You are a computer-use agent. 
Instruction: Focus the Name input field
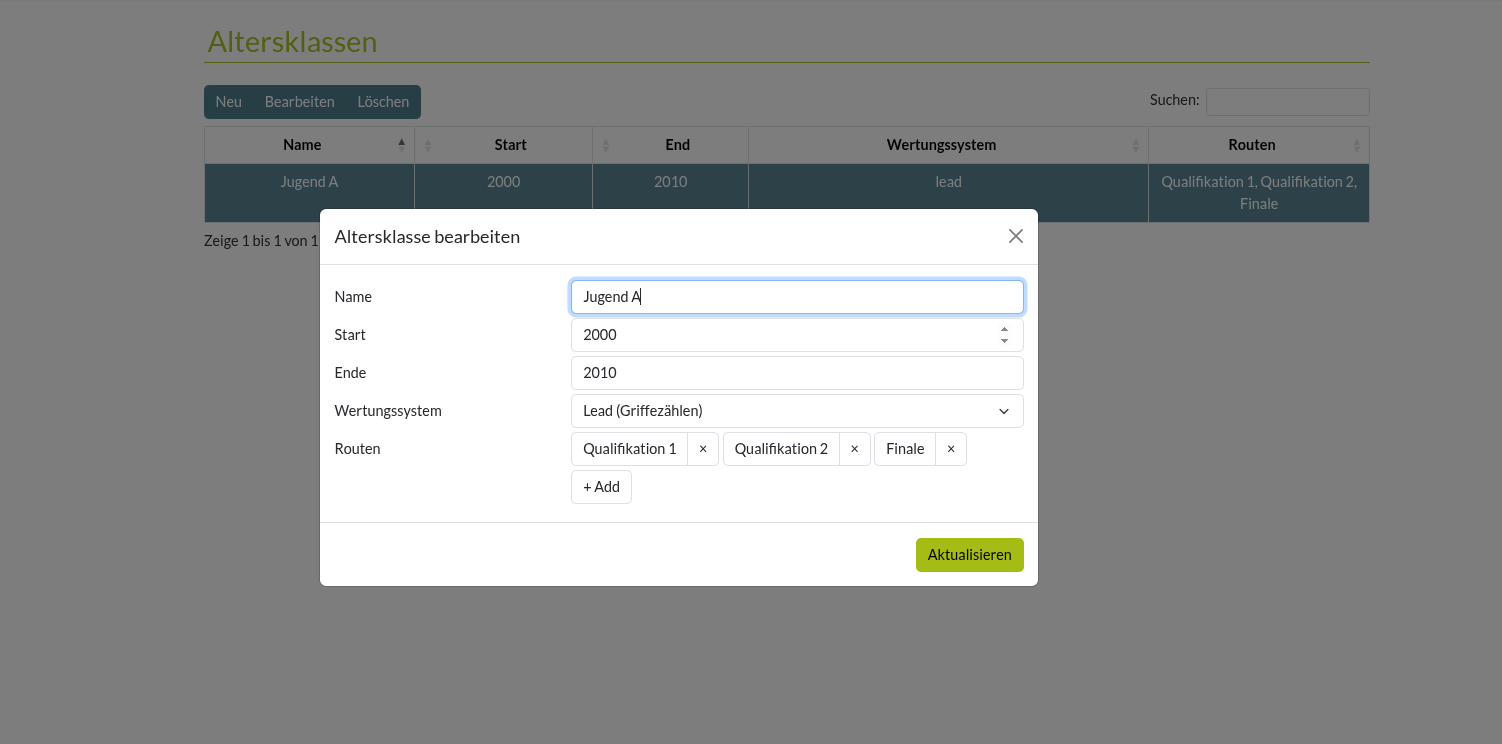797,297
